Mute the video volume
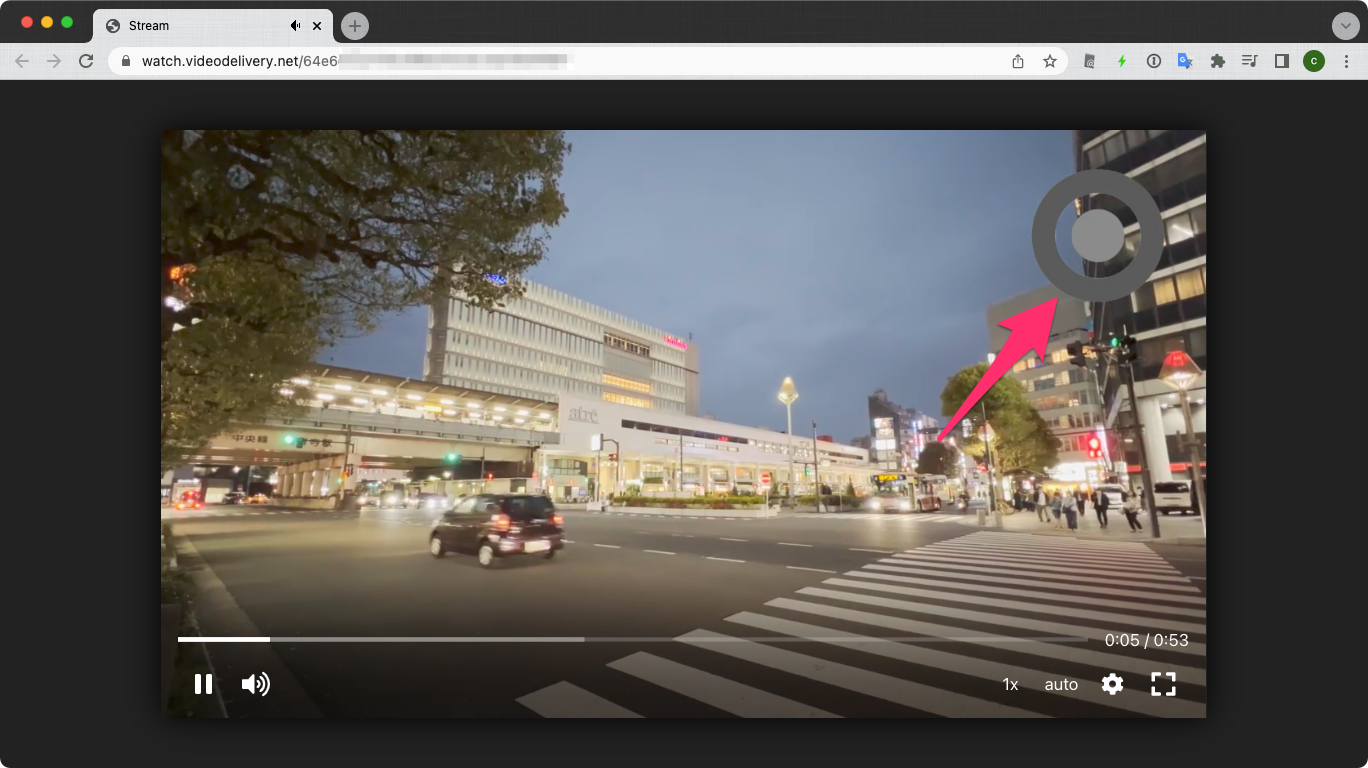The image size is (1368, 768). click(255, 684)
